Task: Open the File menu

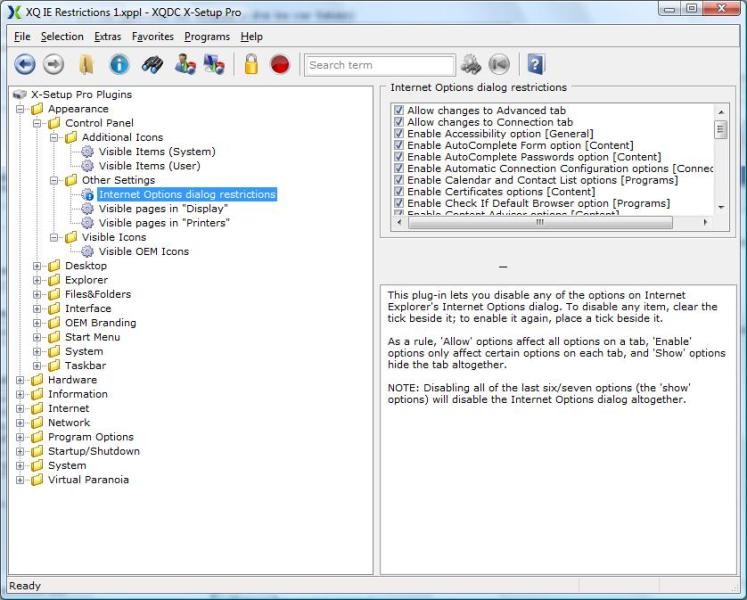Action: tap(22, 37)
